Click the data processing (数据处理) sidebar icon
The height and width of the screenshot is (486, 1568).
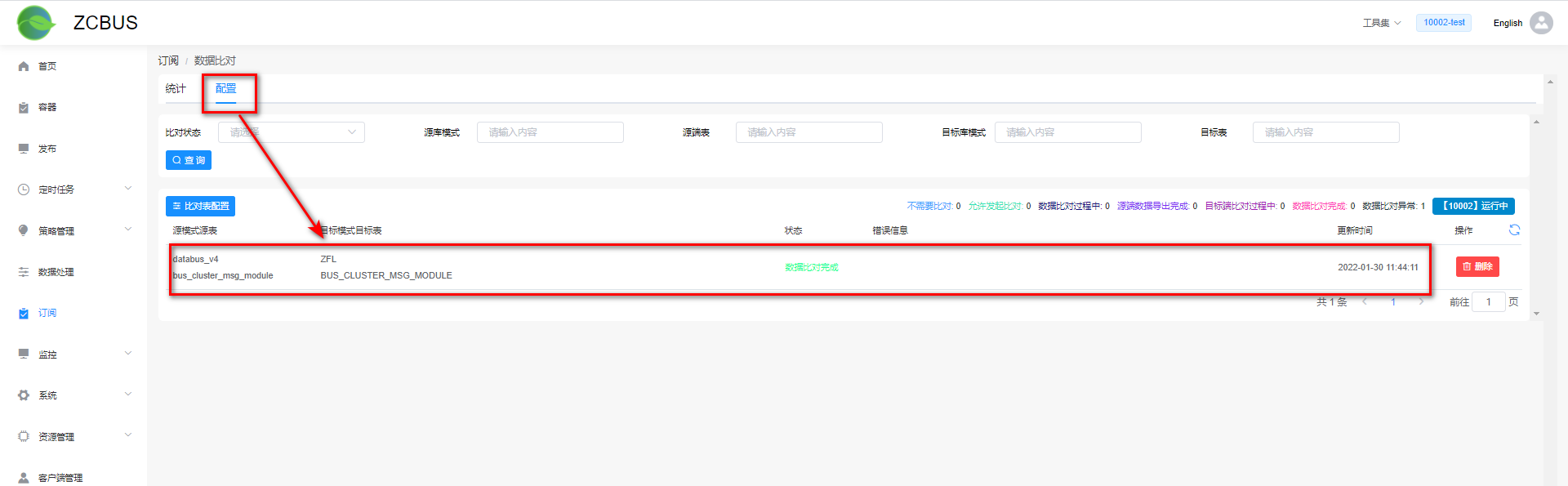point(24,272)
